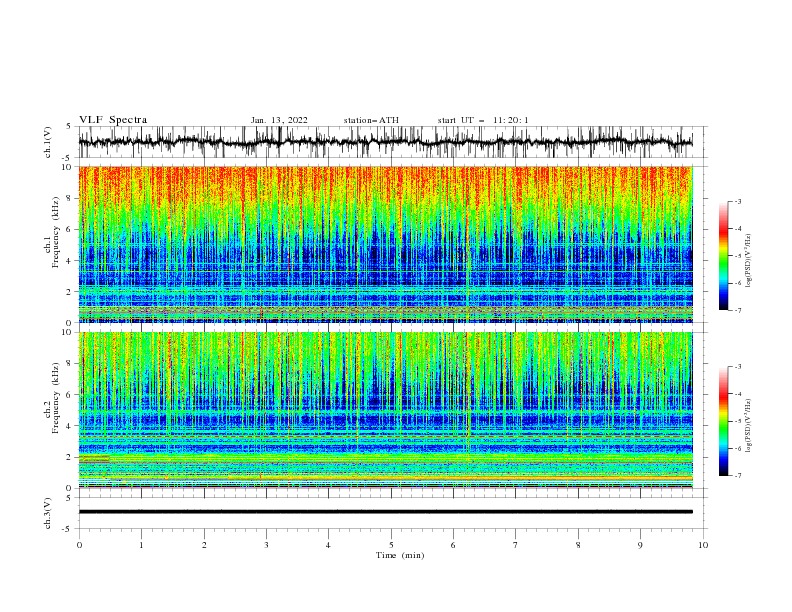Click the "-3" tick on ch.2 colorbar
Image resolution: width=792 pixels, height=612 pixels.
pos(738,367)
